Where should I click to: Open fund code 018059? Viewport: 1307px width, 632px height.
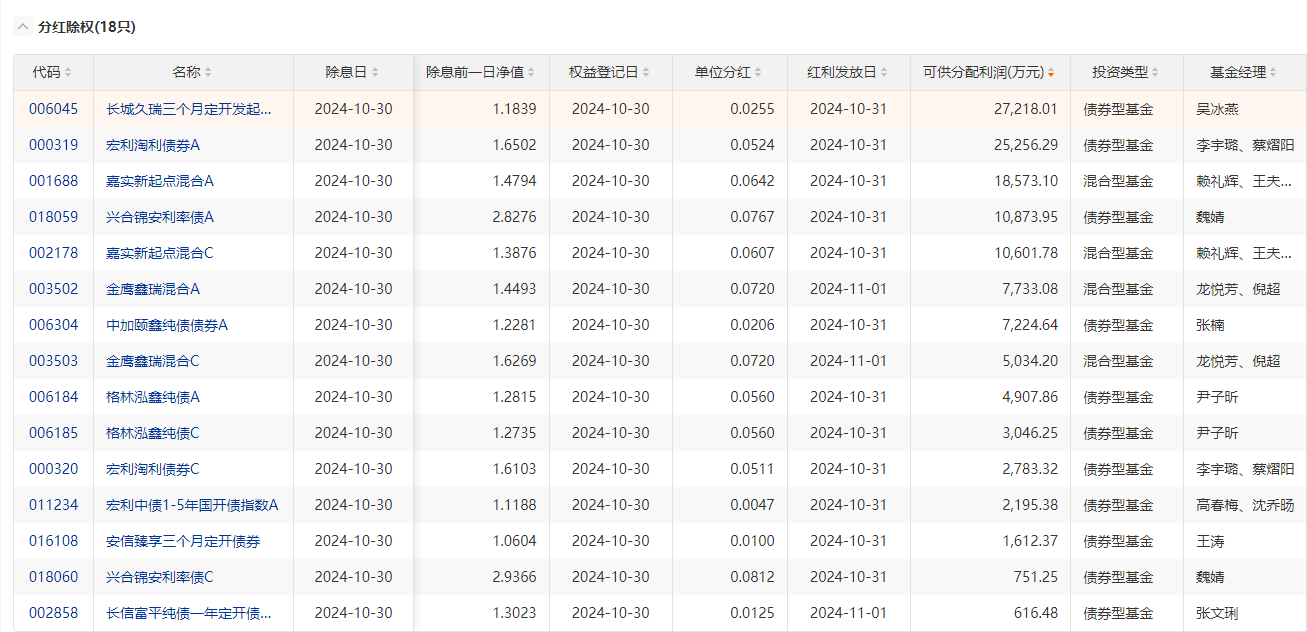tap(53, 217)
